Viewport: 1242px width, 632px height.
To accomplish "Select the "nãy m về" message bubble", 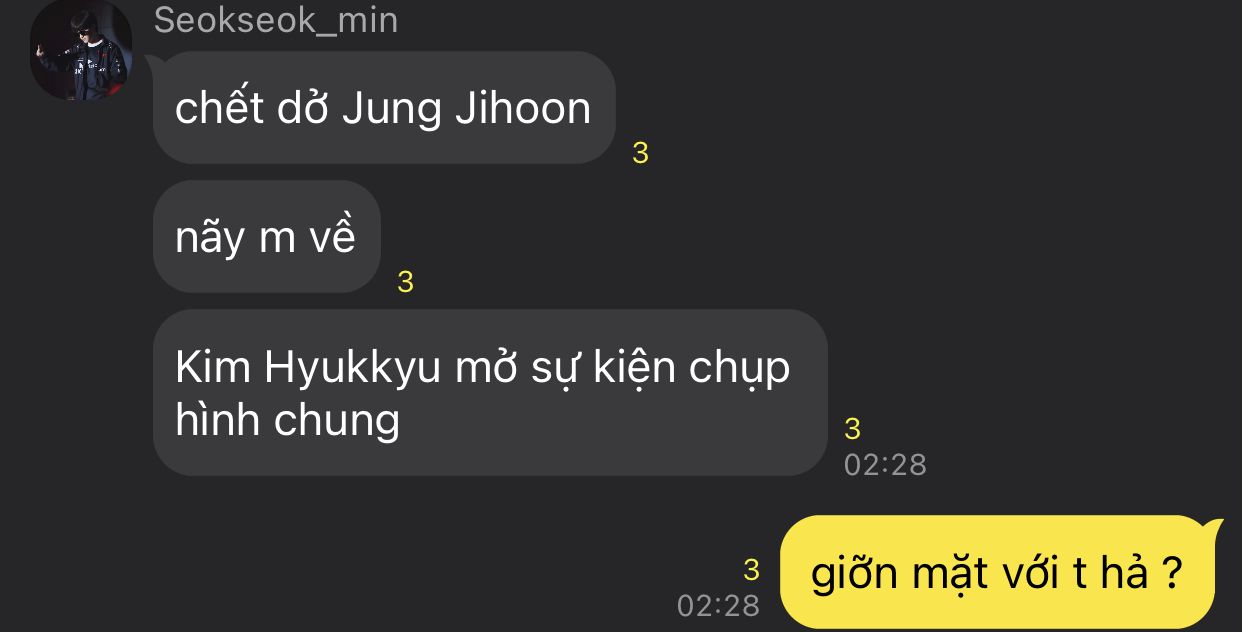I will click(x=267, y=237).
